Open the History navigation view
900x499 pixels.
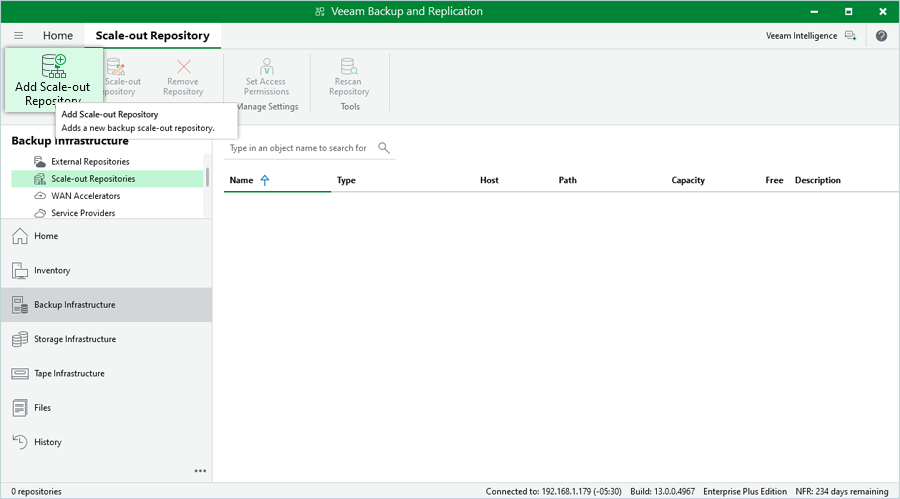click(47, 442)
